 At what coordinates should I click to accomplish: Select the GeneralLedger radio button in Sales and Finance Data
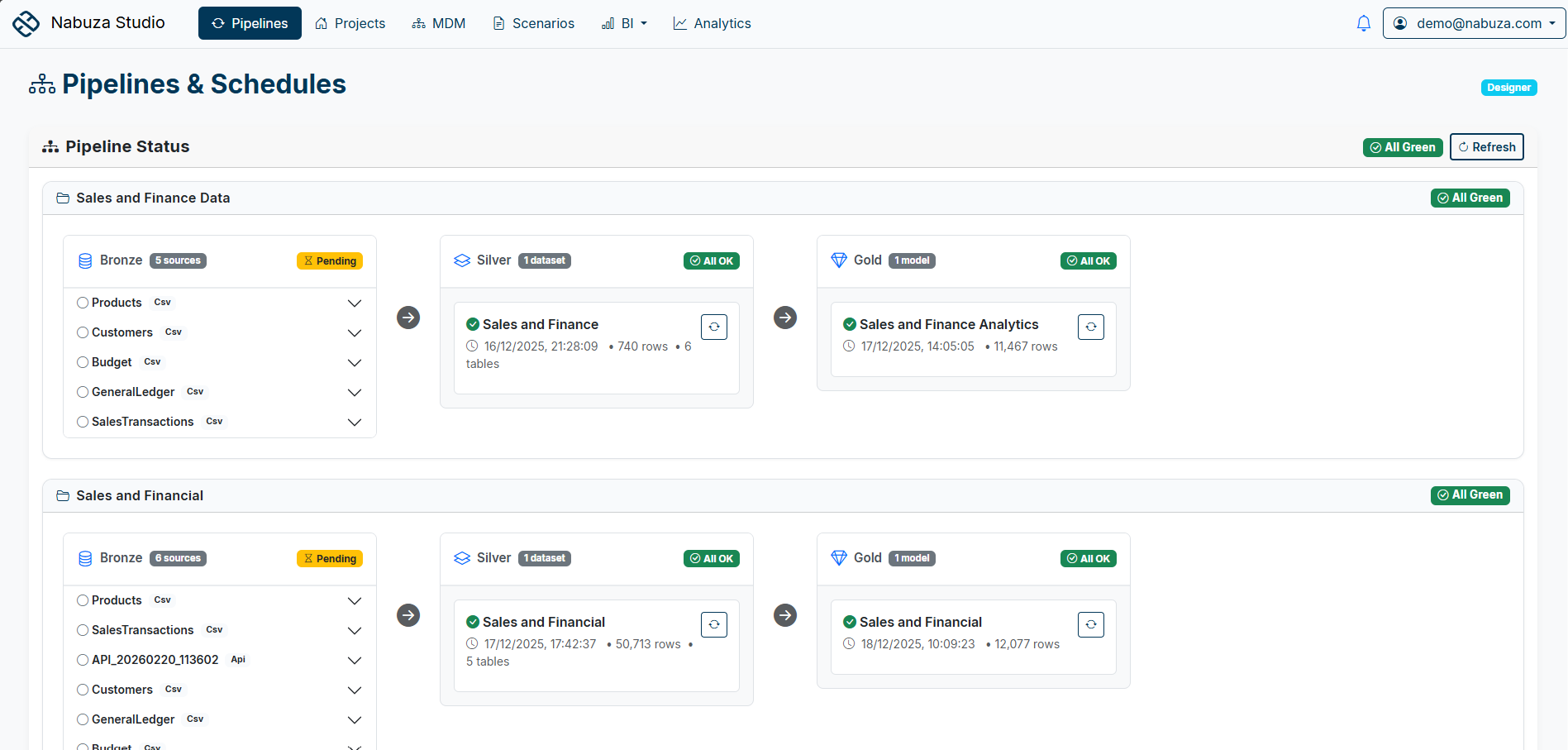pyautogui.click(x=82, y=392)
